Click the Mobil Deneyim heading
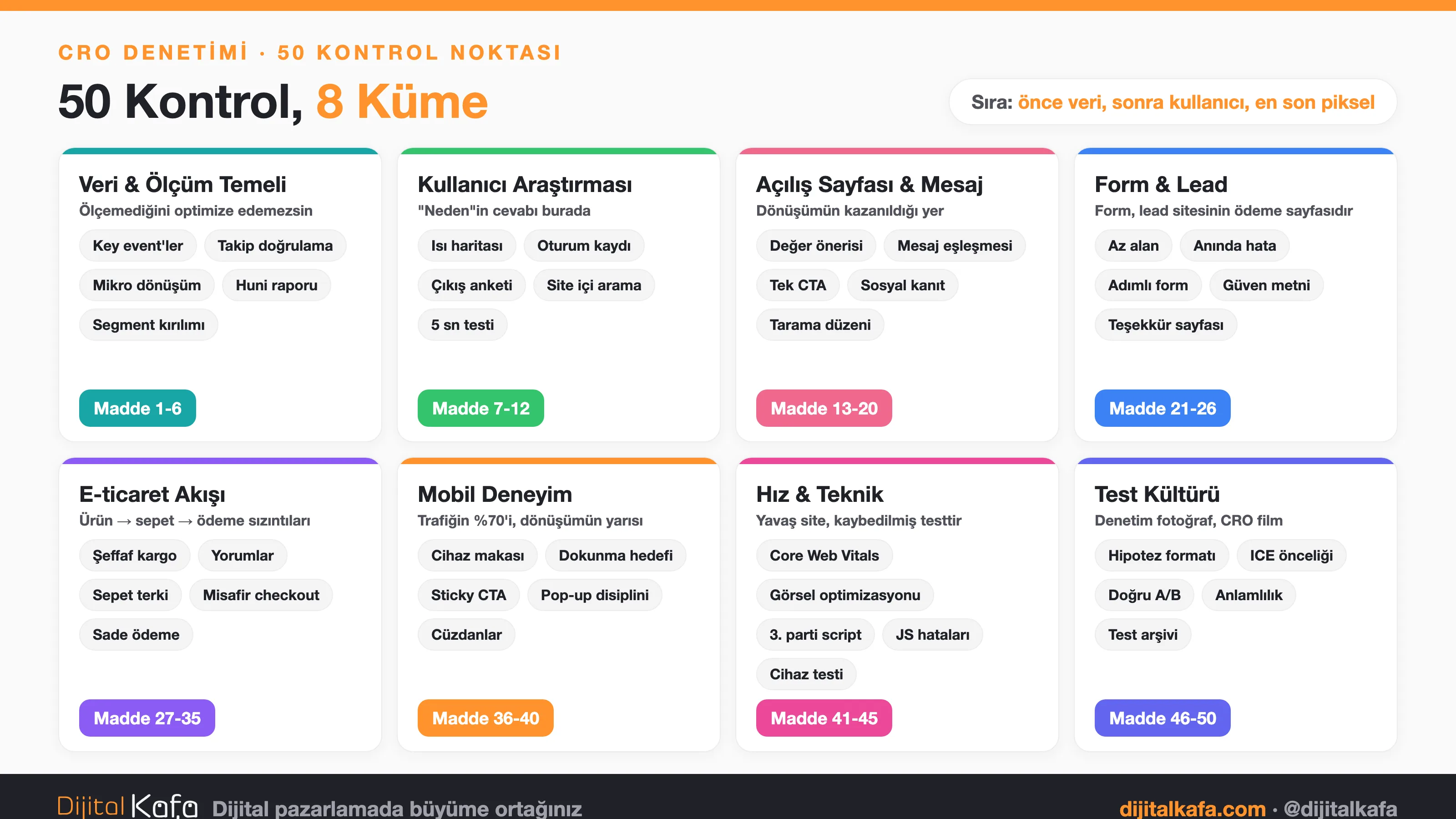The height and width of the screenshot is (819, 1456). (x=495, y=494)
